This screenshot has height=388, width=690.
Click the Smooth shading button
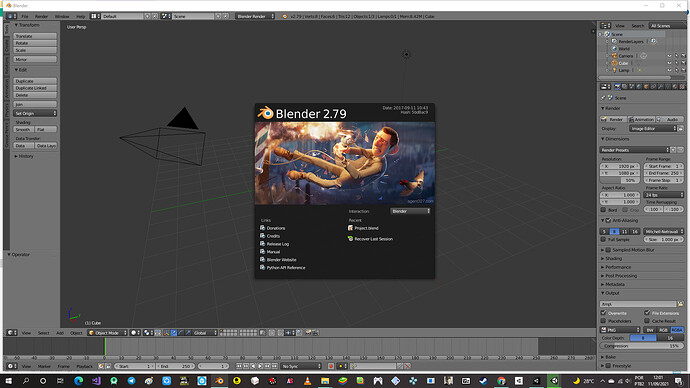pyautogui.click(x=24, y=129)
